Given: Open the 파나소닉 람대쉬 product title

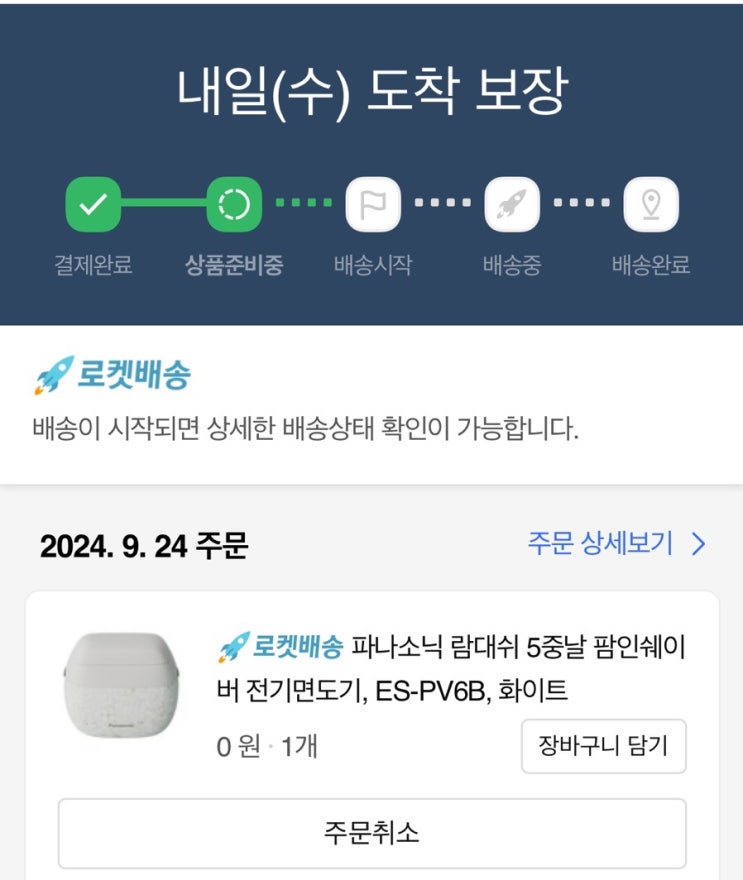Looking at the screenshot, I should [451, 668].
